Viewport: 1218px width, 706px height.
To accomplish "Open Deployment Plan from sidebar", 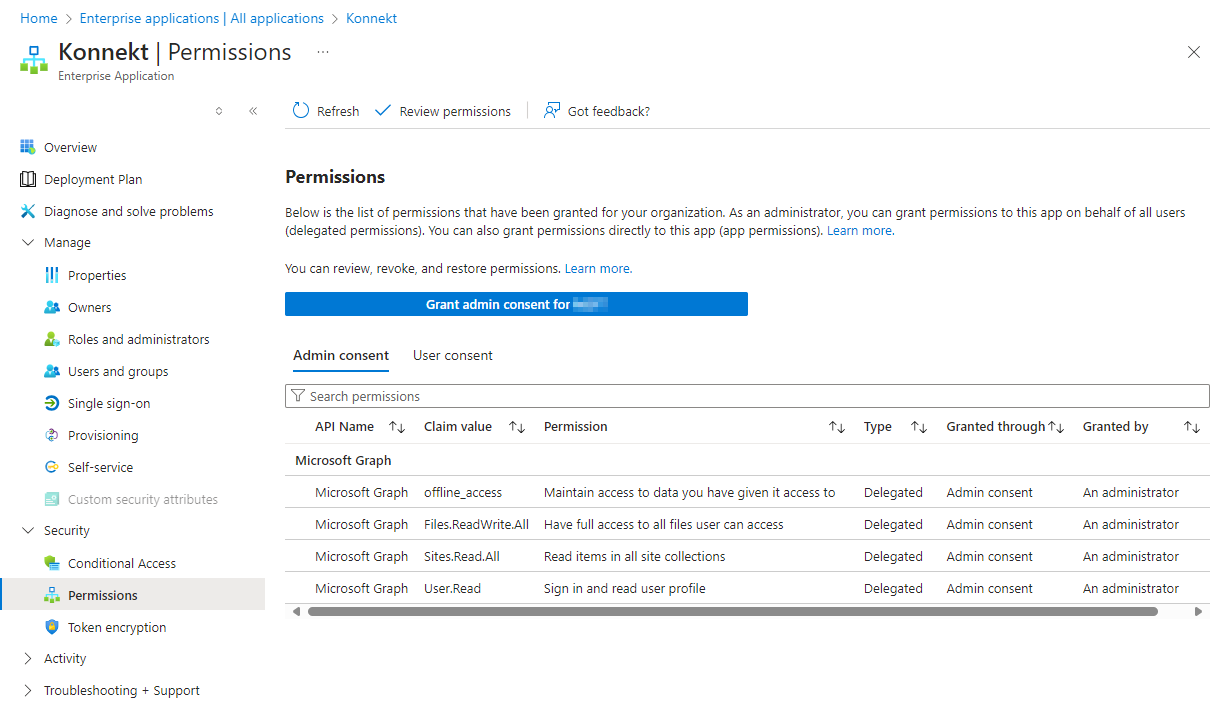I will point(93,179).
